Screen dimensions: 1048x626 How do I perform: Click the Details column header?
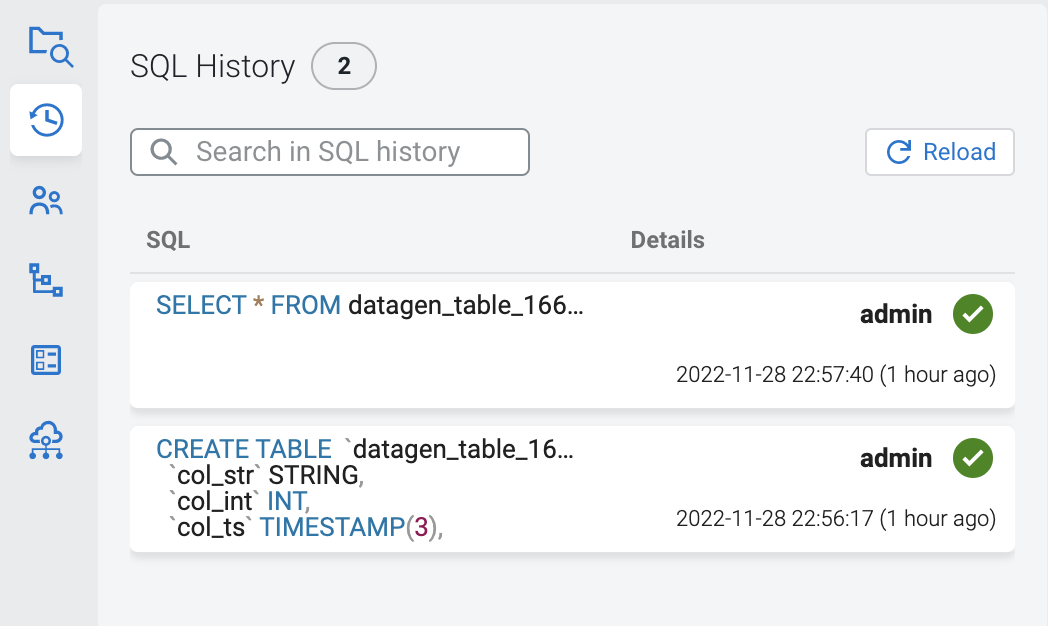pyautogui.click(x=667, y=240)
